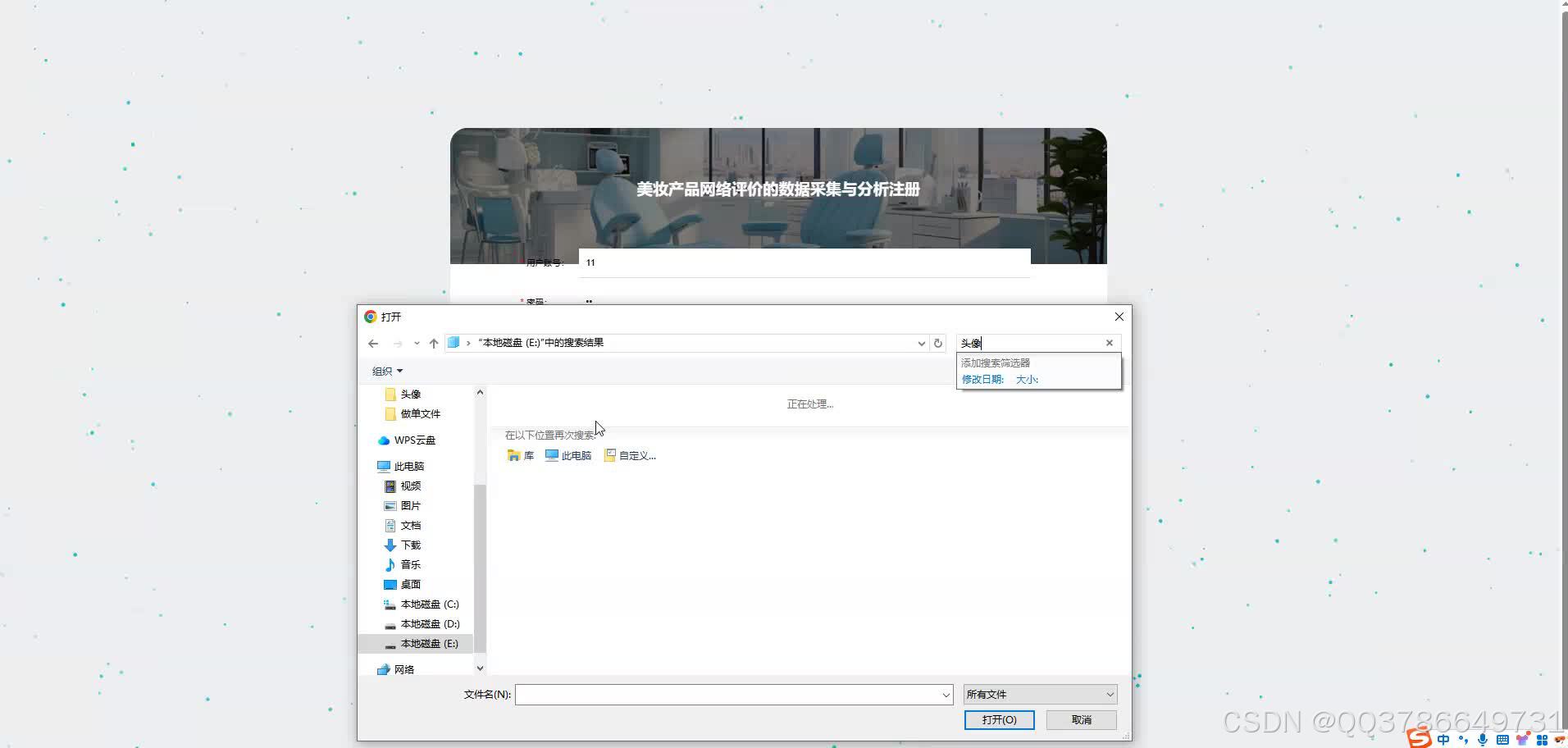Click the Forward arrow in the file dialog

click(x=398, y=344)
